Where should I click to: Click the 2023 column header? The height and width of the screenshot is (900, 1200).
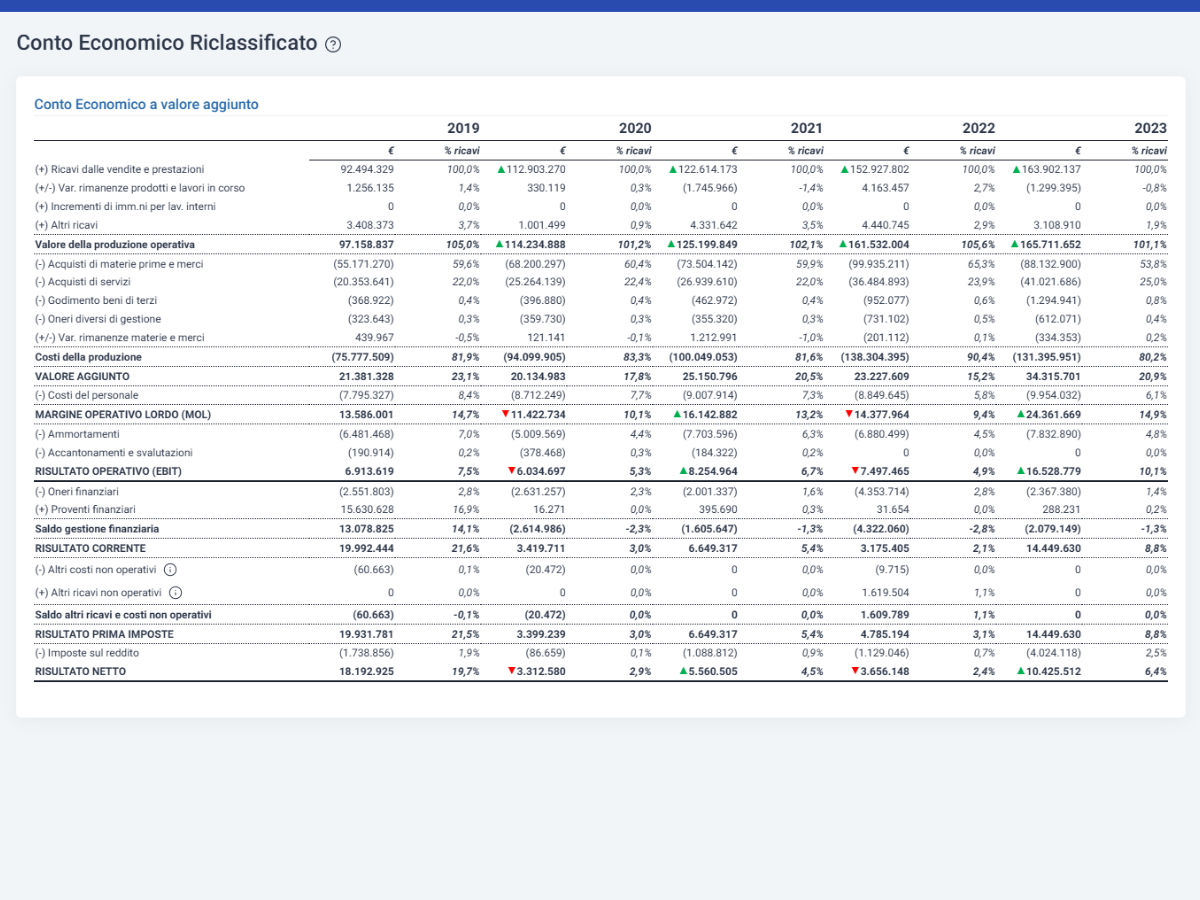[1151, 128]
